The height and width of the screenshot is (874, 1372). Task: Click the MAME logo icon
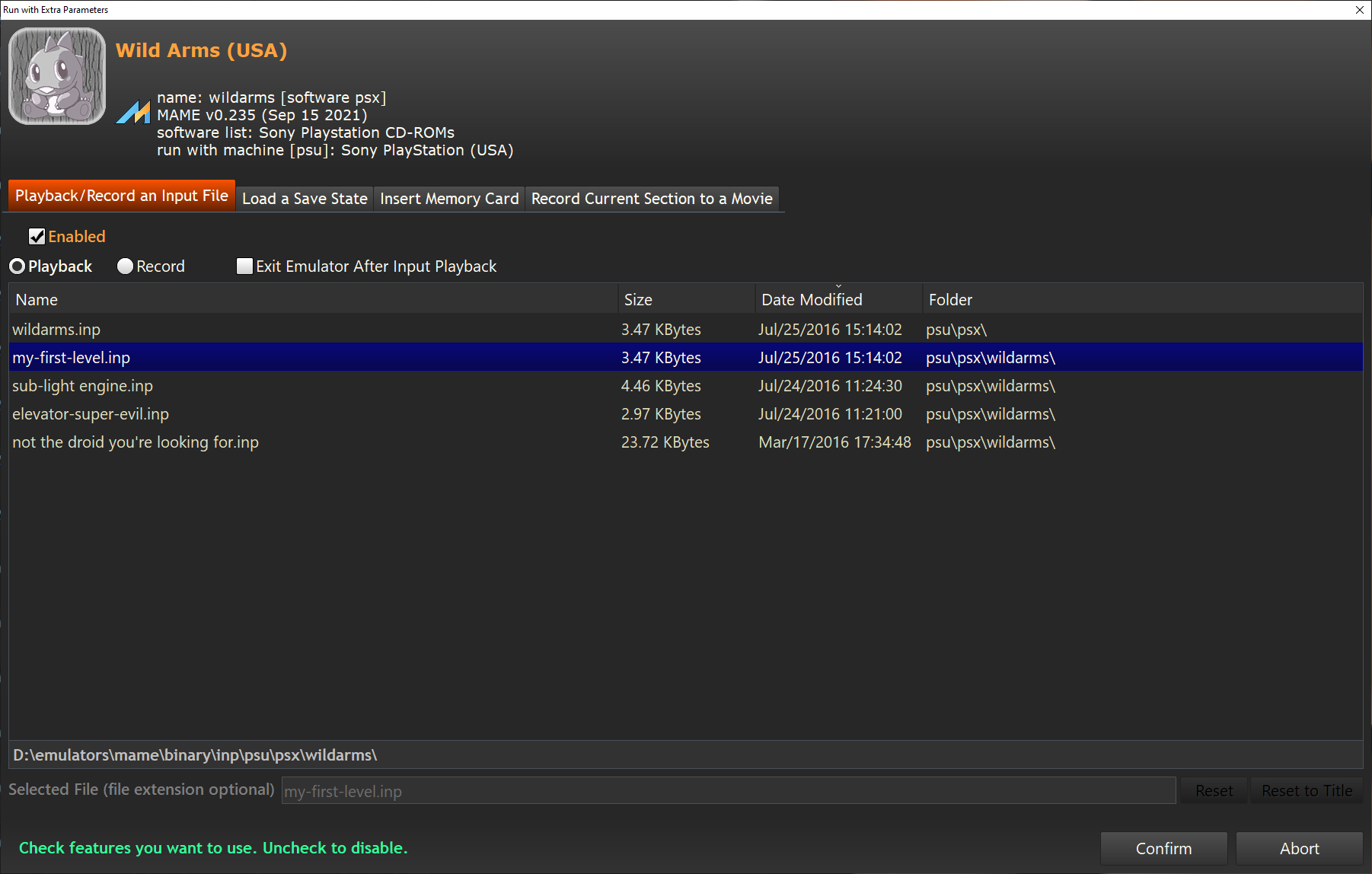[133, 112]
